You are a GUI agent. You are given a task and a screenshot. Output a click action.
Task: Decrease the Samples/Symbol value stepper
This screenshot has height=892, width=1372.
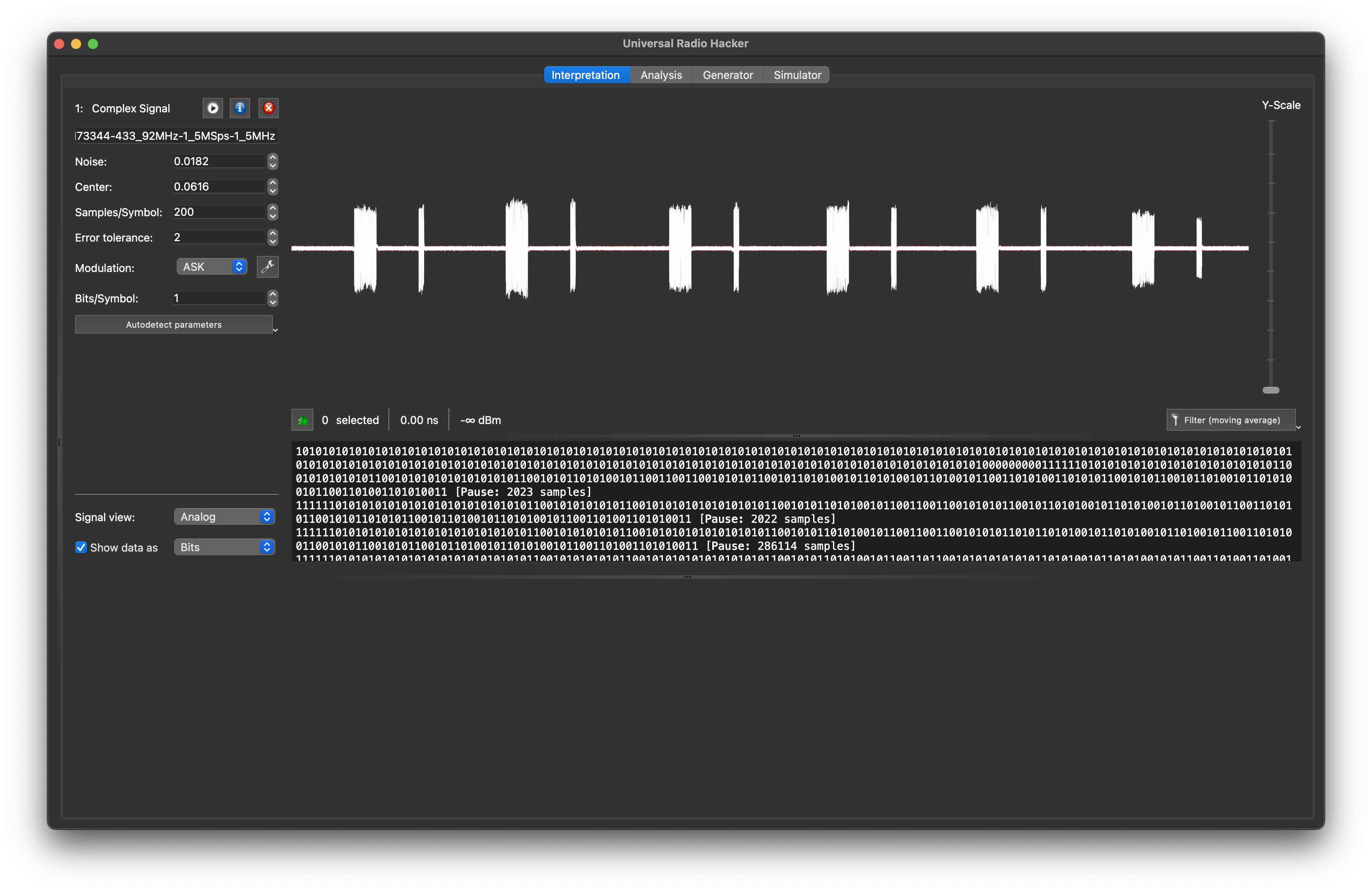[273, 217]
